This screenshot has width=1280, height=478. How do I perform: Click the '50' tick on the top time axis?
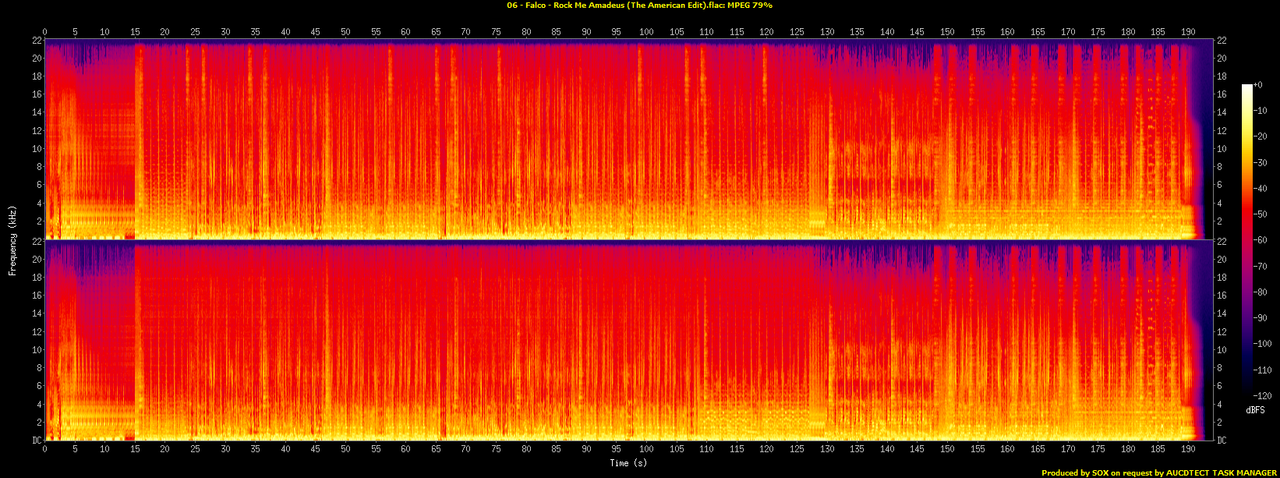pyautogui.click(x=346, y=33)
